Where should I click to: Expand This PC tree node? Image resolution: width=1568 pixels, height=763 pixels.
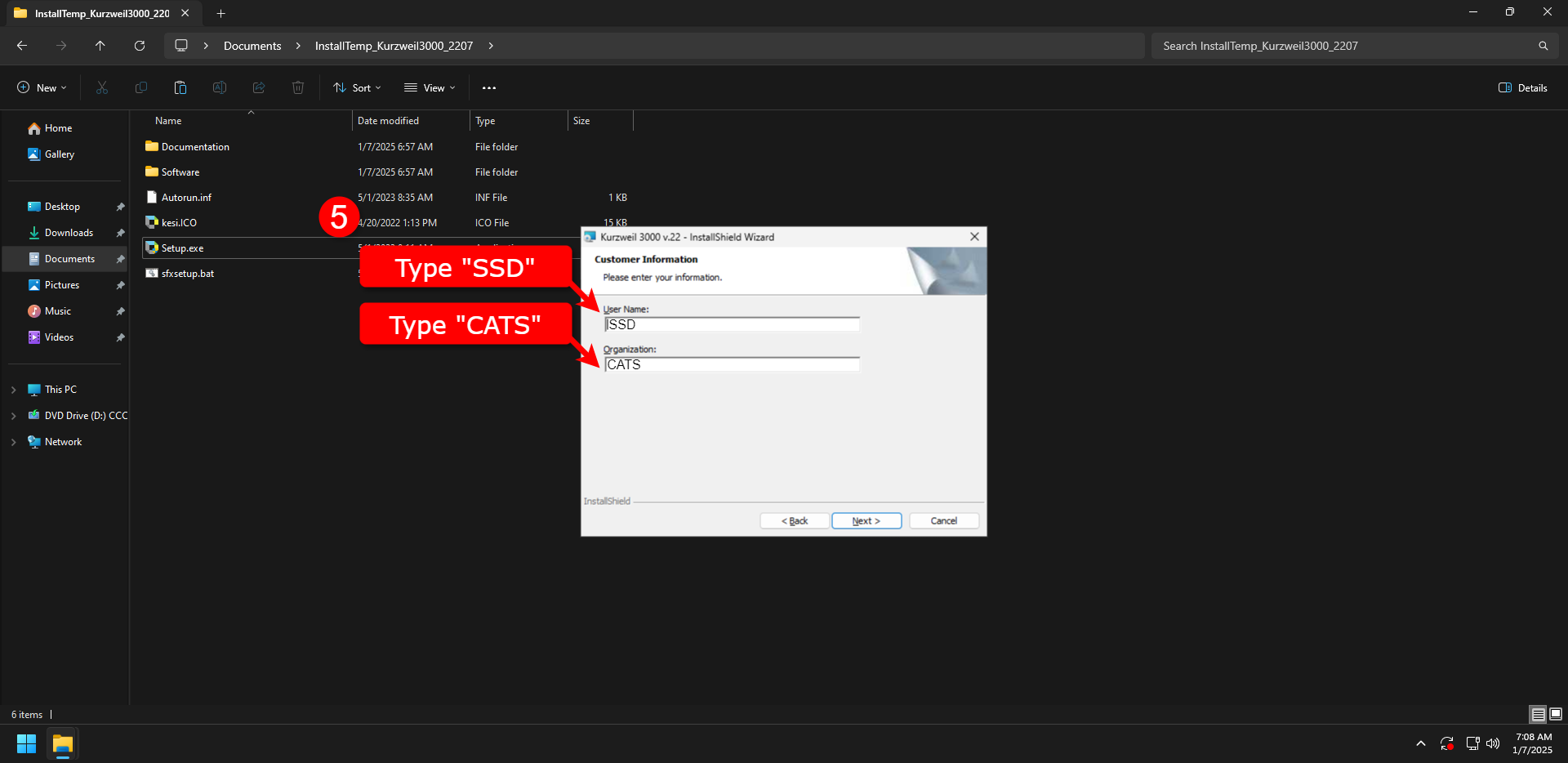(x=13, y=390)
